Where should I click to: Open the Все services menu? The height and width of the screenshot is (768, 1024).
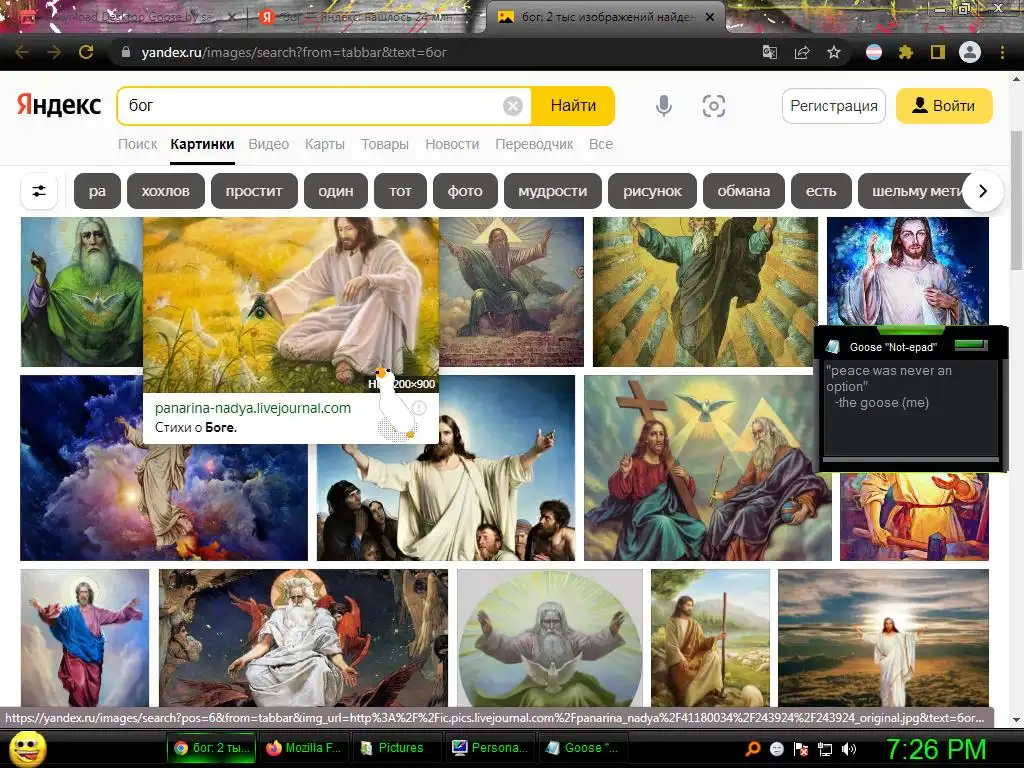click(x=601, y=144)
